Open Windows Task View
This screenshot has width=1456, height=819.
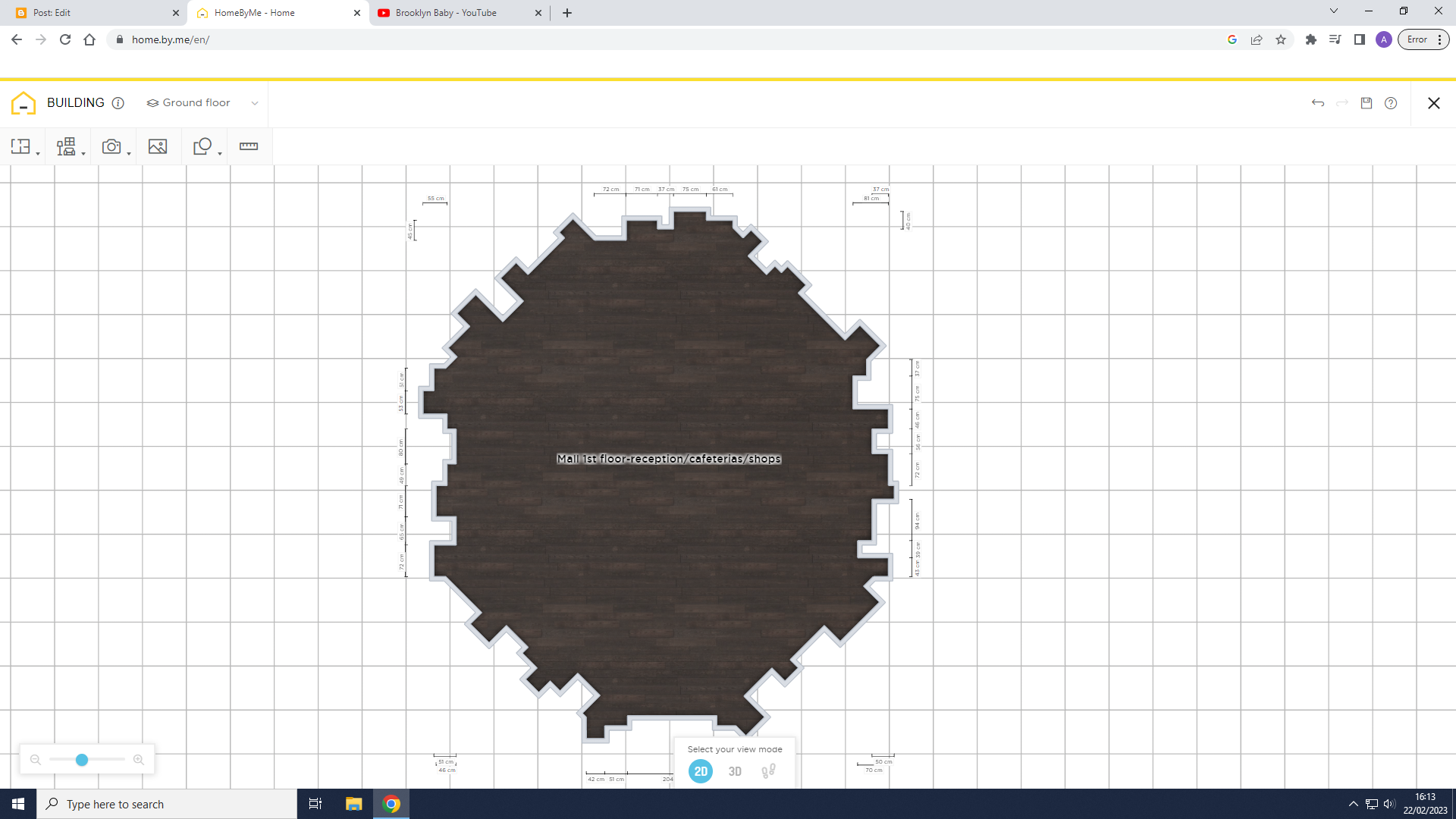tap(315, 804)
